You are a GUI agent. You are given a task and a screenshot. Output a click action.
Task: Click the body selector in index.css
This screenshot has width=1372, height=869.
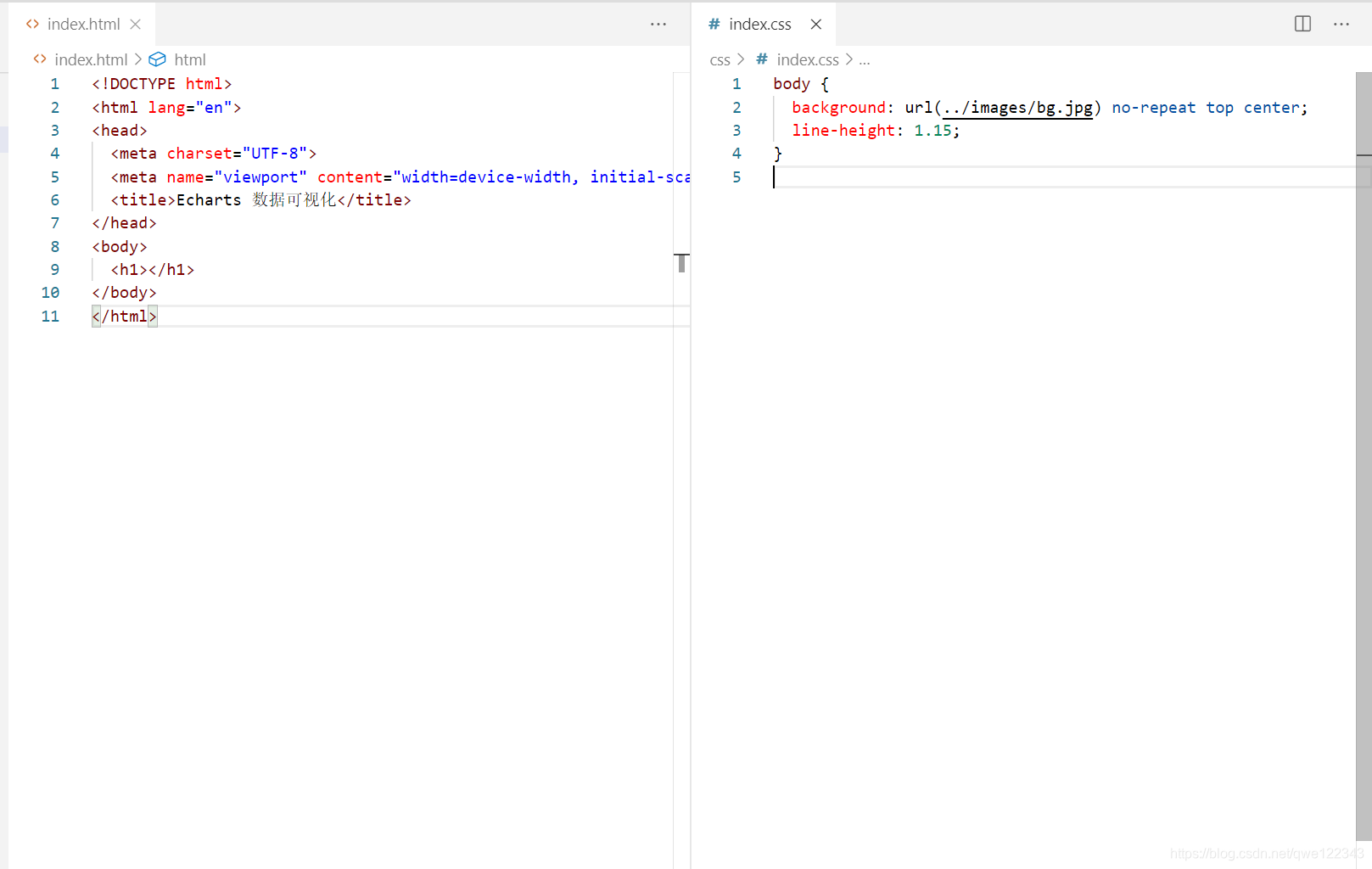pyautogui.click(x=792, y=84)
